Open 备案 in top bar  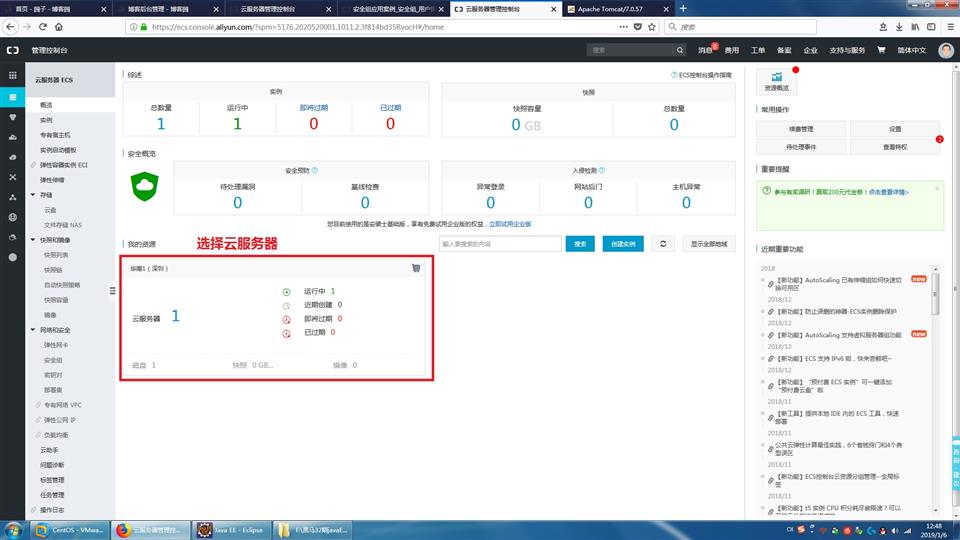(784, 50)
